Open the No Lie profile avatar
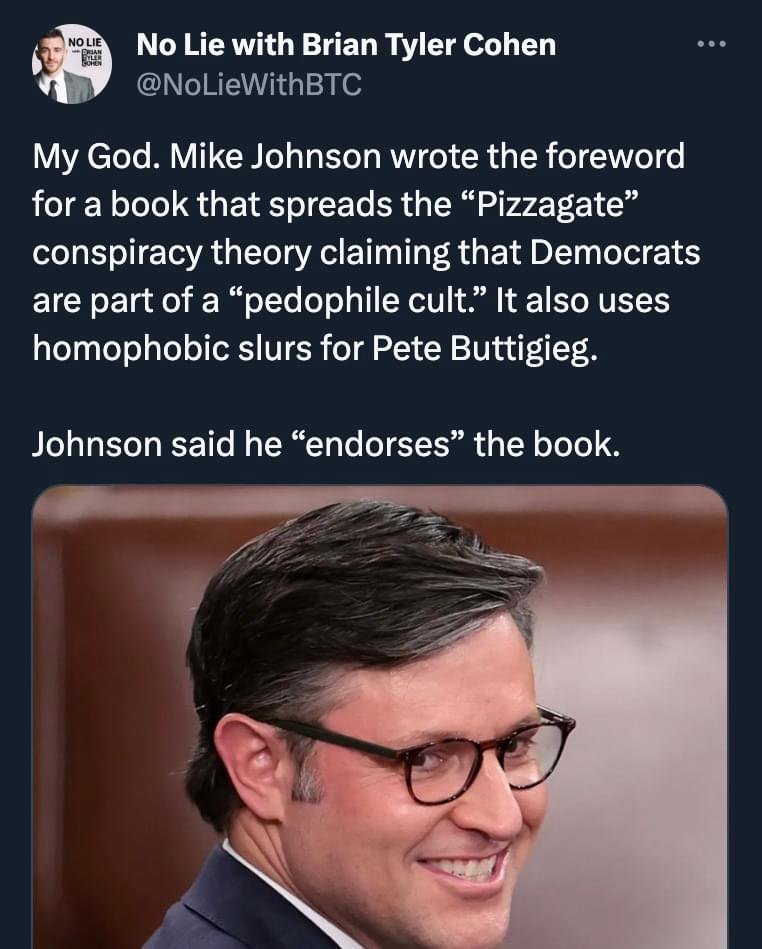 pyautogui.click(x=71, y=64)
